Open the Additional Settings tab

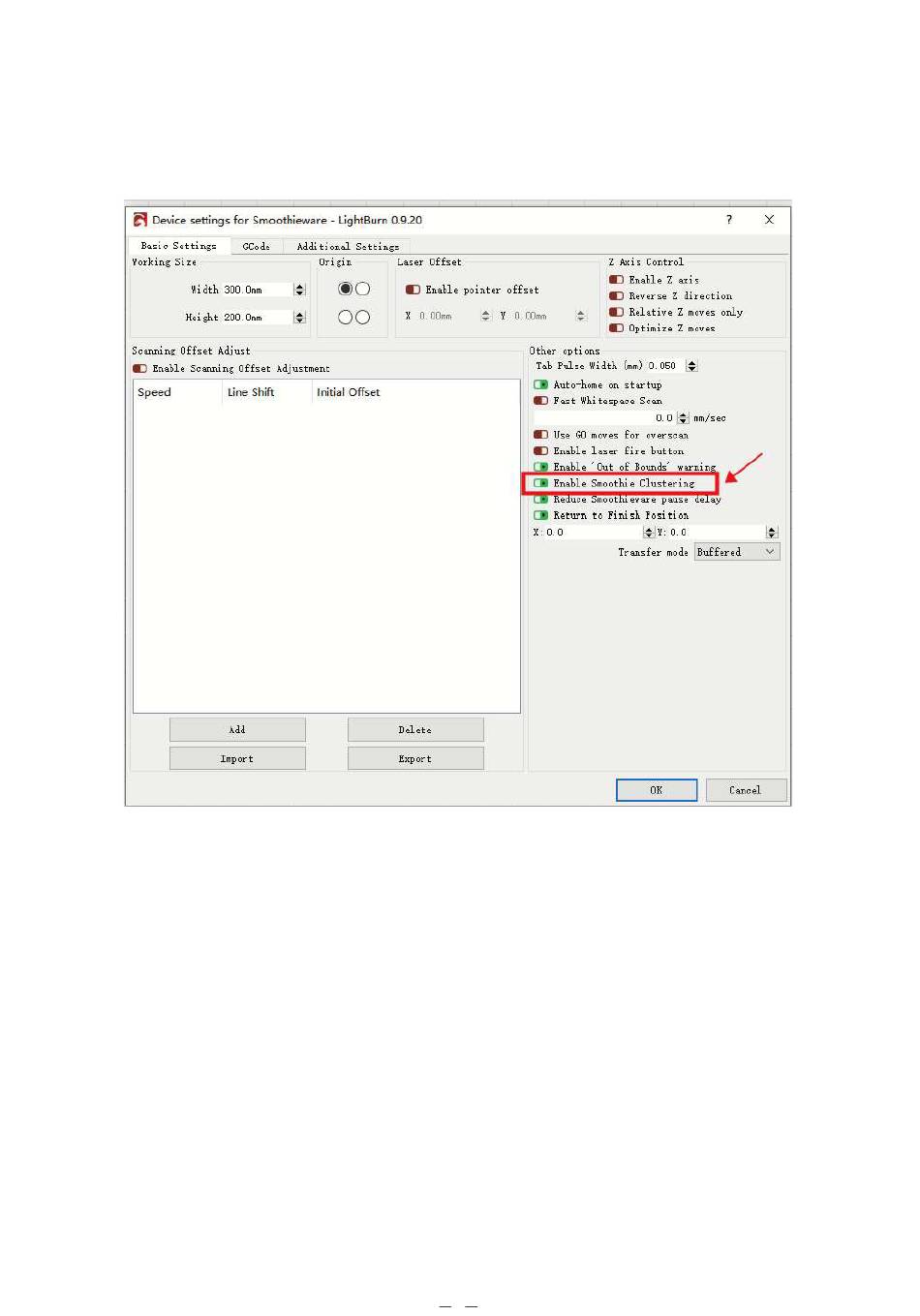coord(348,246)
